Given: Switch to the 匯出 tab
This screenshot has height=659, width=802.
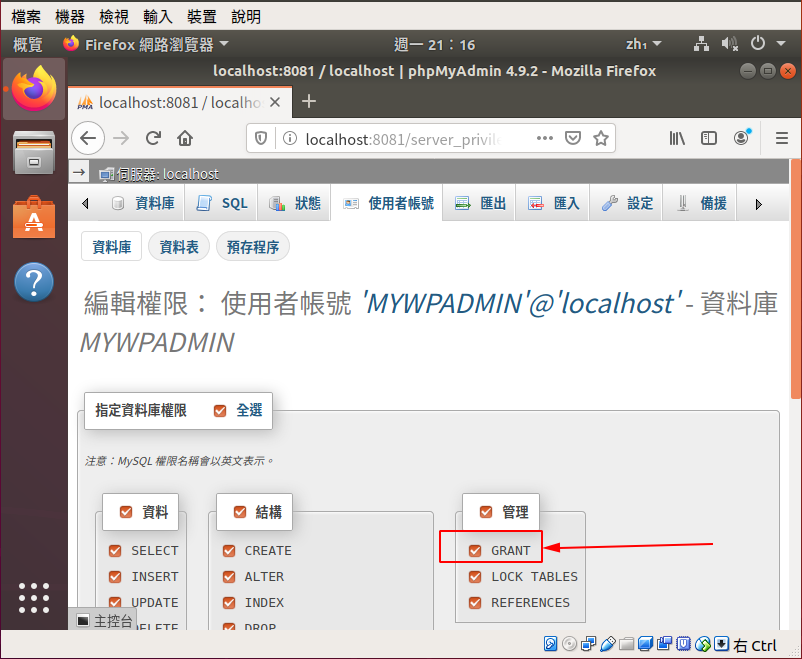Looking at the screenshot, I should click(480, 204).
